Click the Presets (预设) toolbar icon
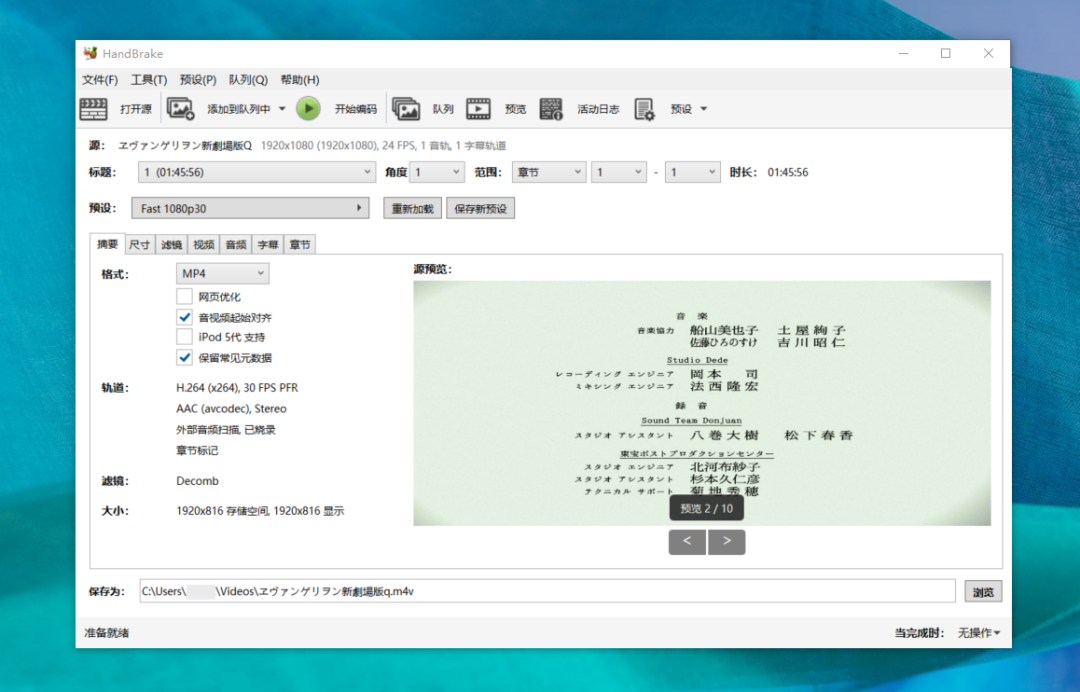This screenshot has width=1080, height=692. tap(644, 109)
